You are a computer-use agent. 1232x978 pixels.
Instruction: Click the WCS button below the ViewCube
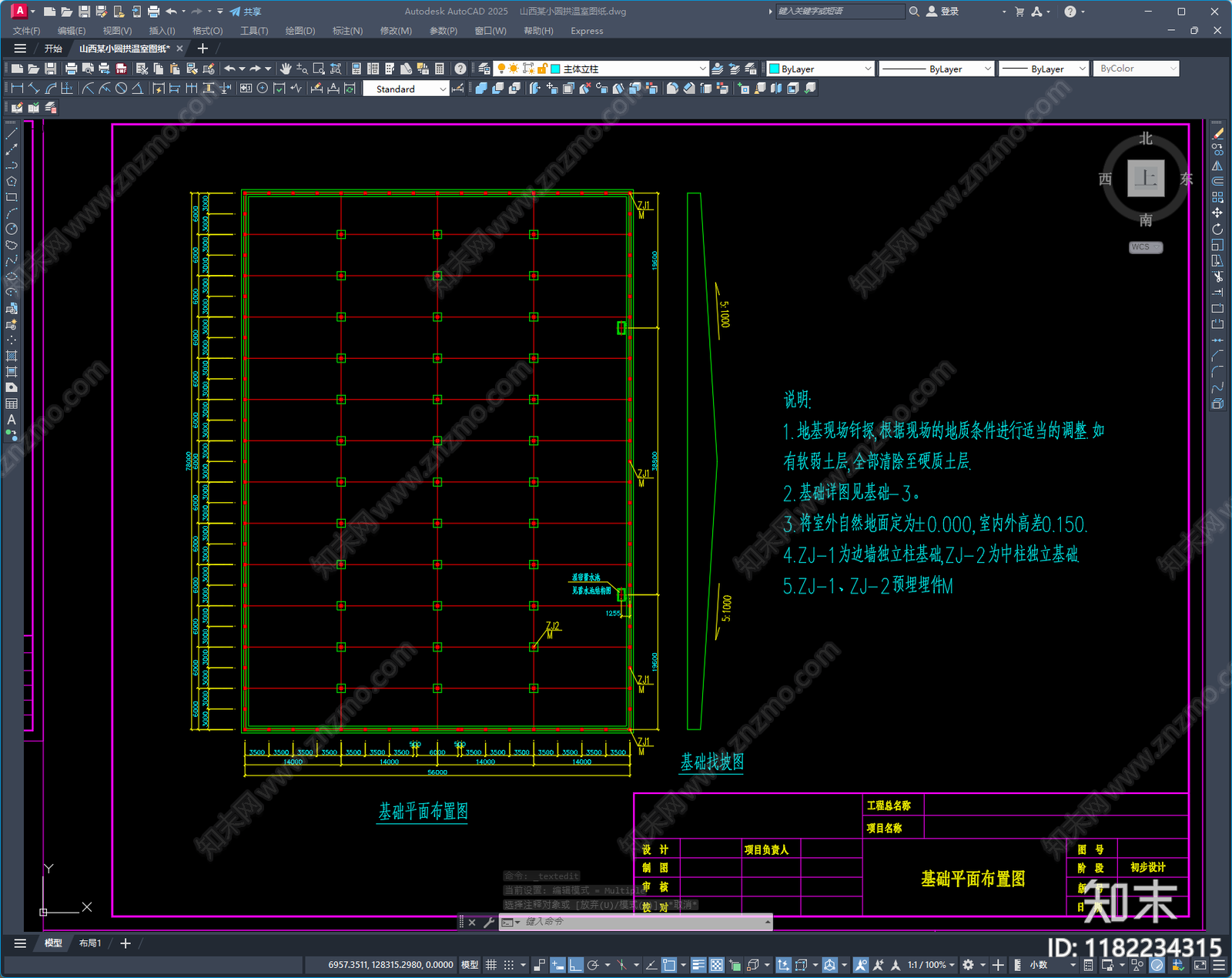1145,247
